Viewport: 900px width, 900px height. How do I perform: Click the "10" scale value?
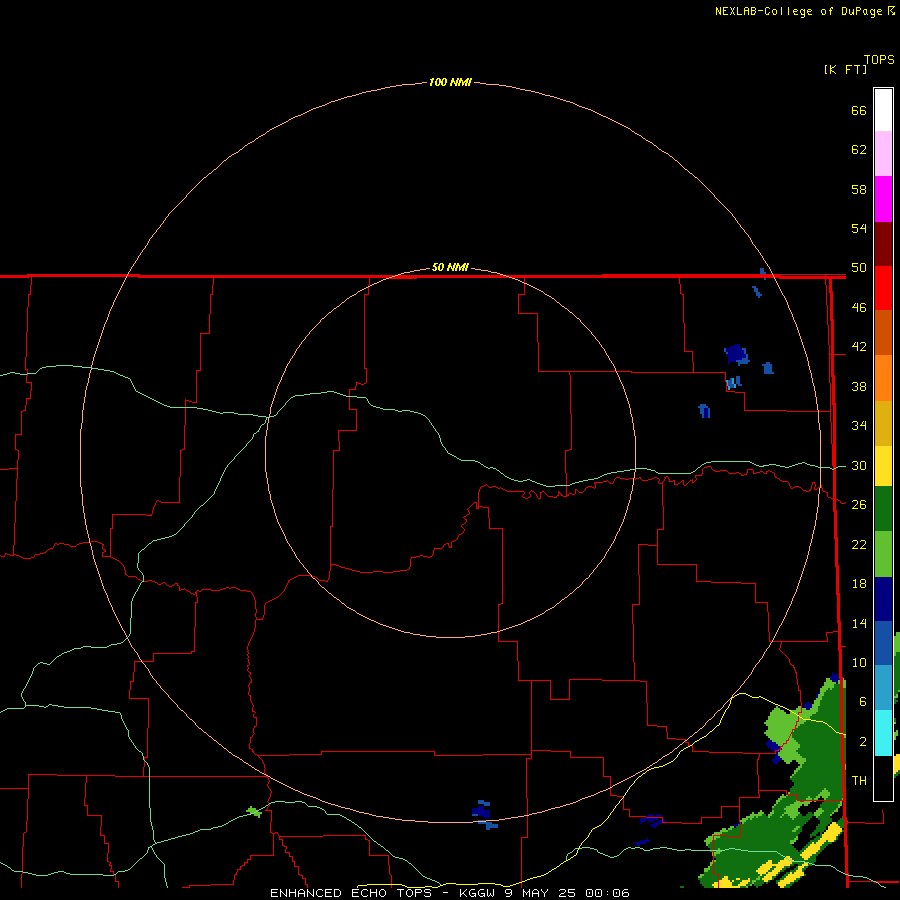coord(859,663)
